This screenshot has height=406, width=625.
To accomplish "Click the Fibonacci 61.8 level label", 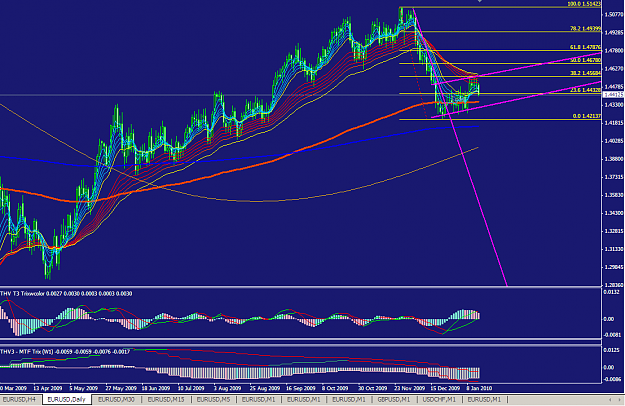I will 585,47.
